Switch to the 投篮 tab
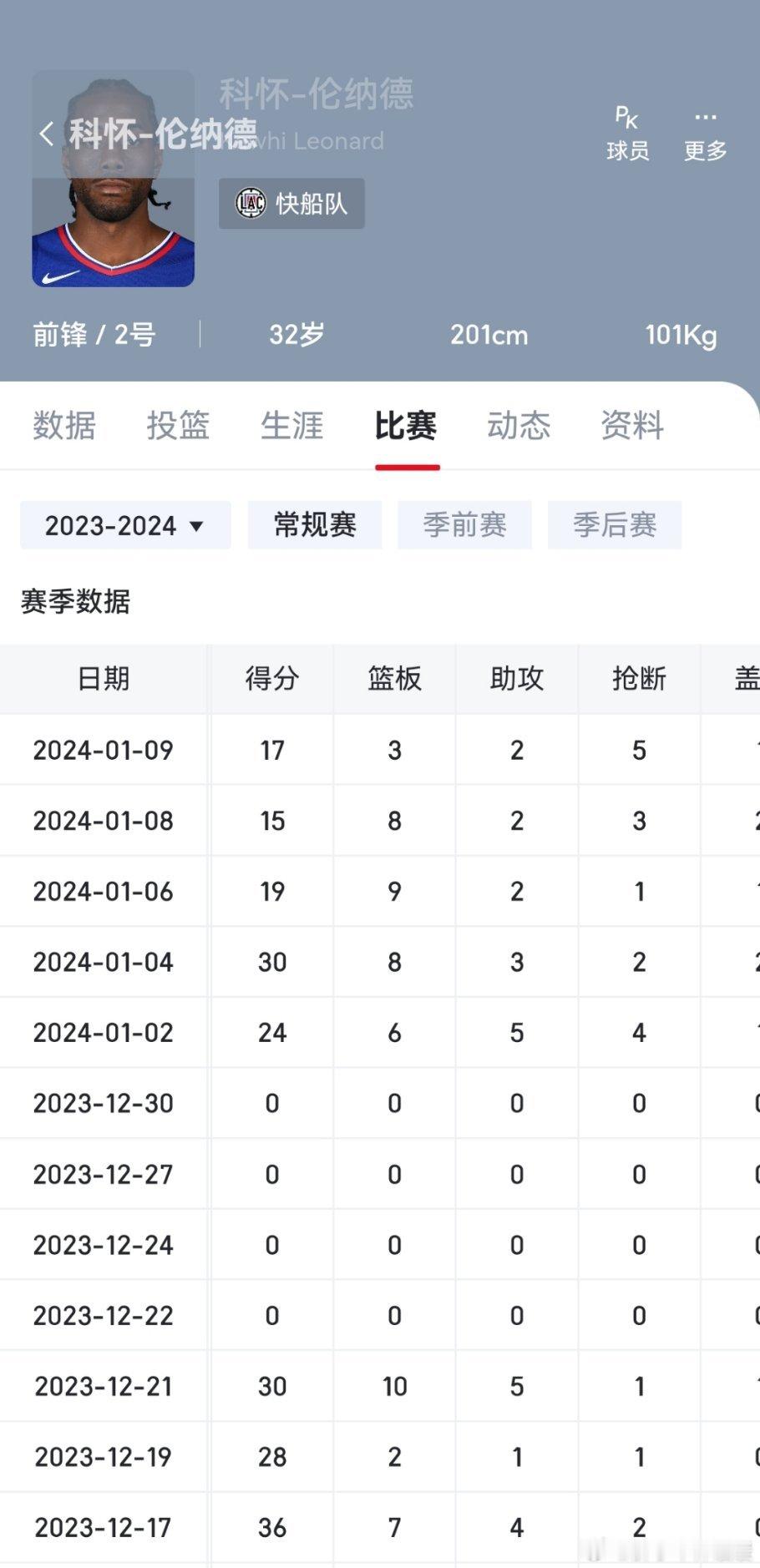Screen dimensions: 760x1568 [x=178, y=426]
